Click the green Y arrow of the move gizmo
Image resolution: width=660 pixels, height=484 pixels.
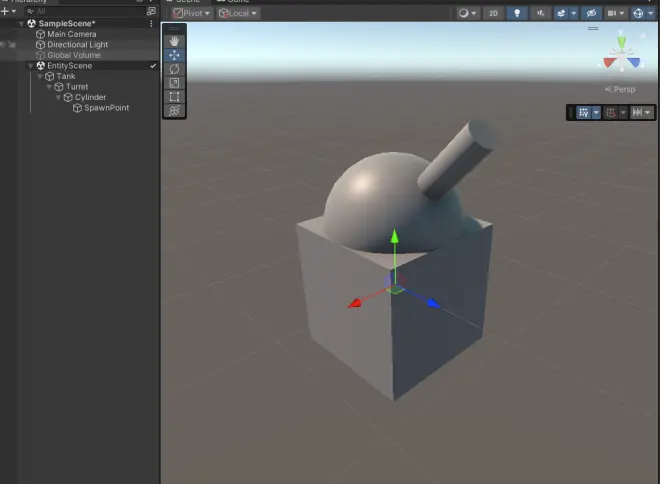(394, 237)
